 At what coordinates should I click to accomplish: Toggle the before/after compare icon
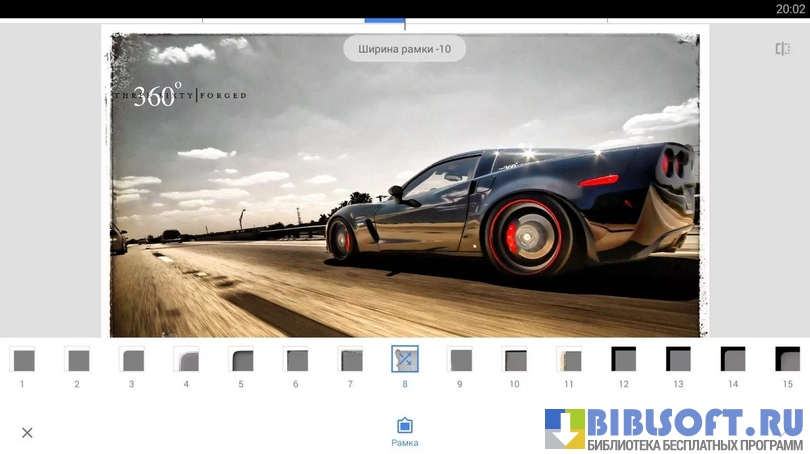click(782, 49)
